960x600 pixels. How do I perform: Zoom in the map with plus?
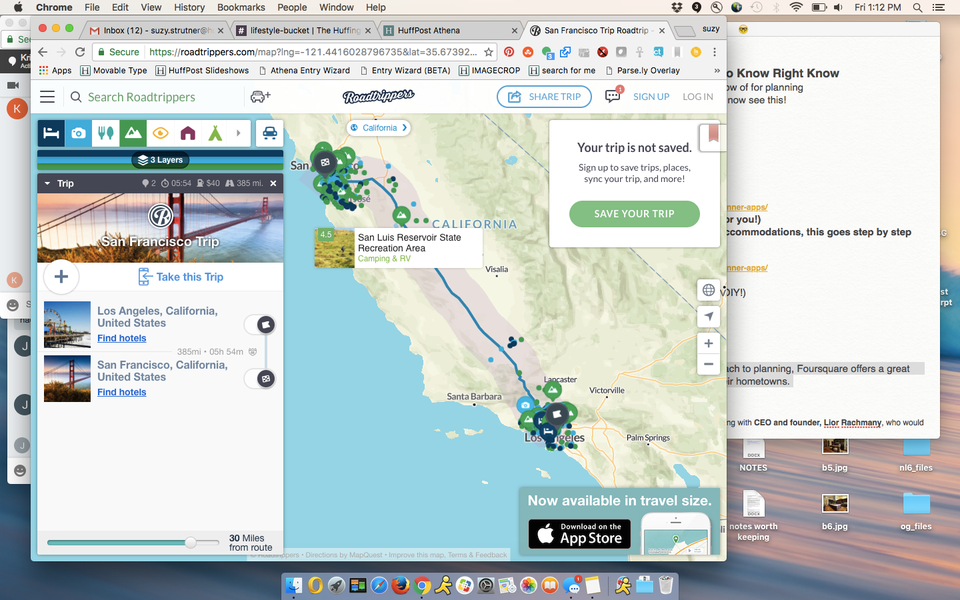pyautogui.click(x=708, y=343)
